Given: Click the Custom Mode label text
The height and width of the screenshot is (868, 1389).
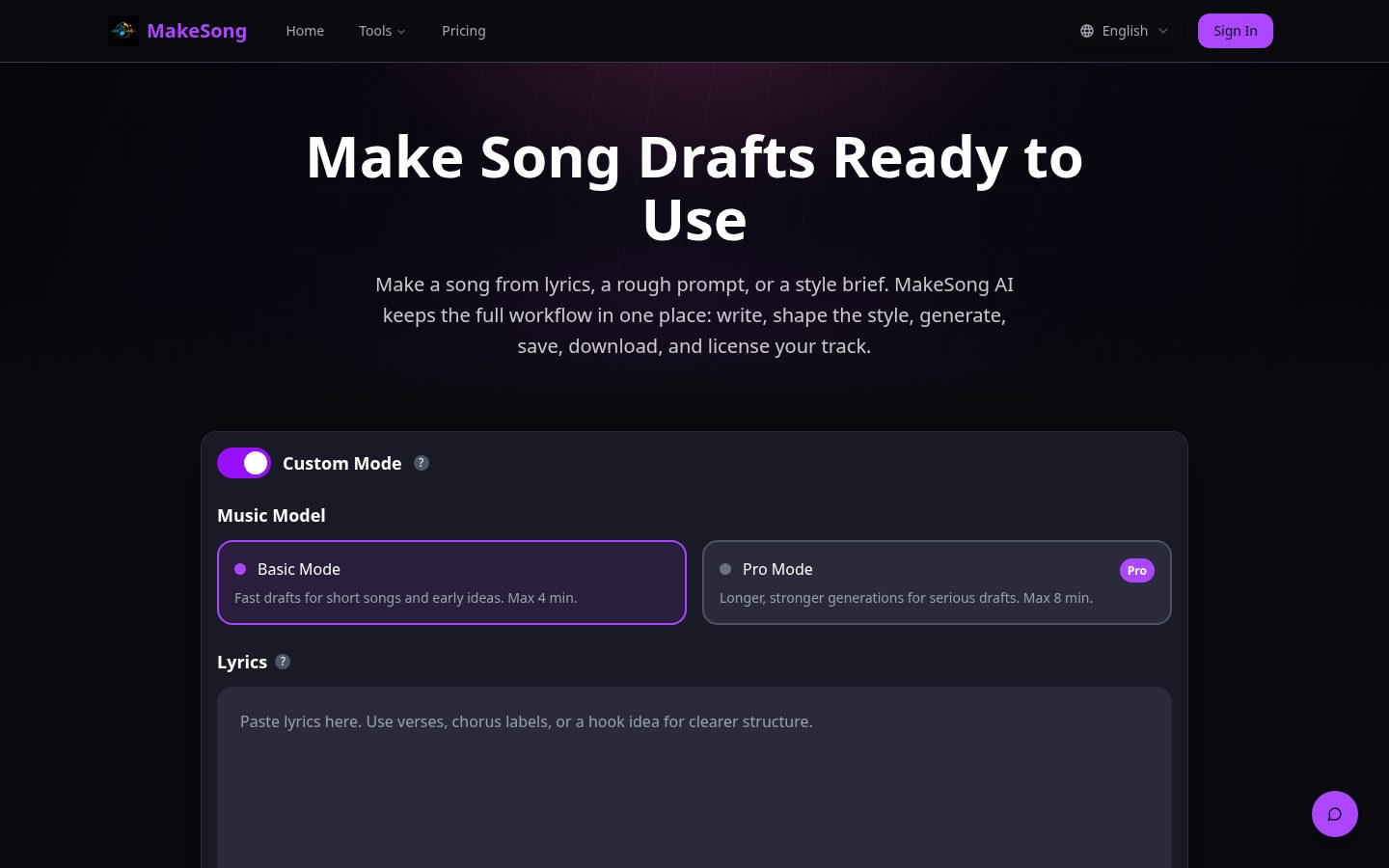Looking at the screenshot, I should 342,463.
